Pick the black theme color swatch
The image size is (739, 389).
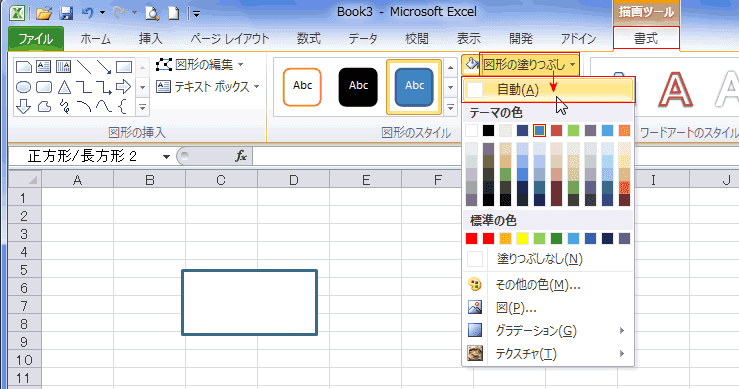click(488, 131)
